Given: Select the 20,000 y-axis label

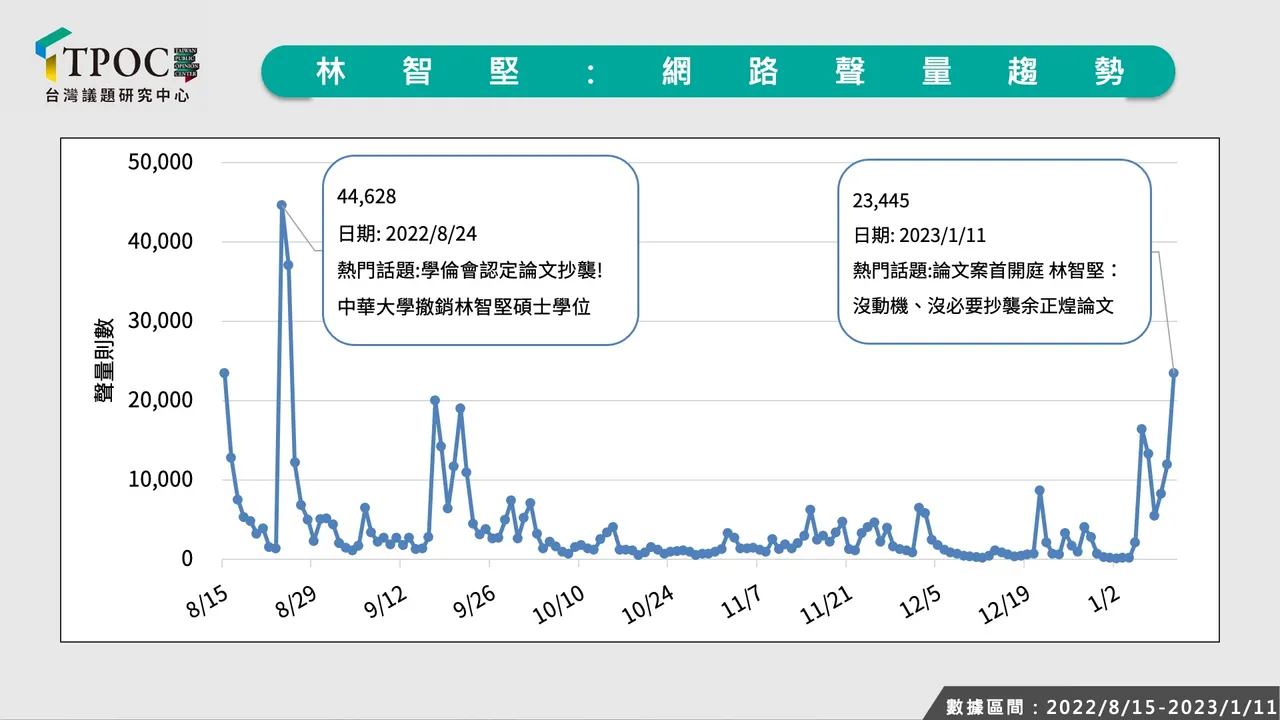Looking at the screenshot, I should 160,400.
